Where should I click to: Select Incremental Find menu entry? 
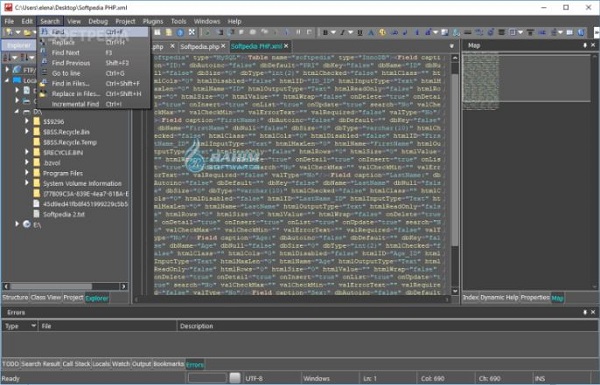[x=93, y=104]
